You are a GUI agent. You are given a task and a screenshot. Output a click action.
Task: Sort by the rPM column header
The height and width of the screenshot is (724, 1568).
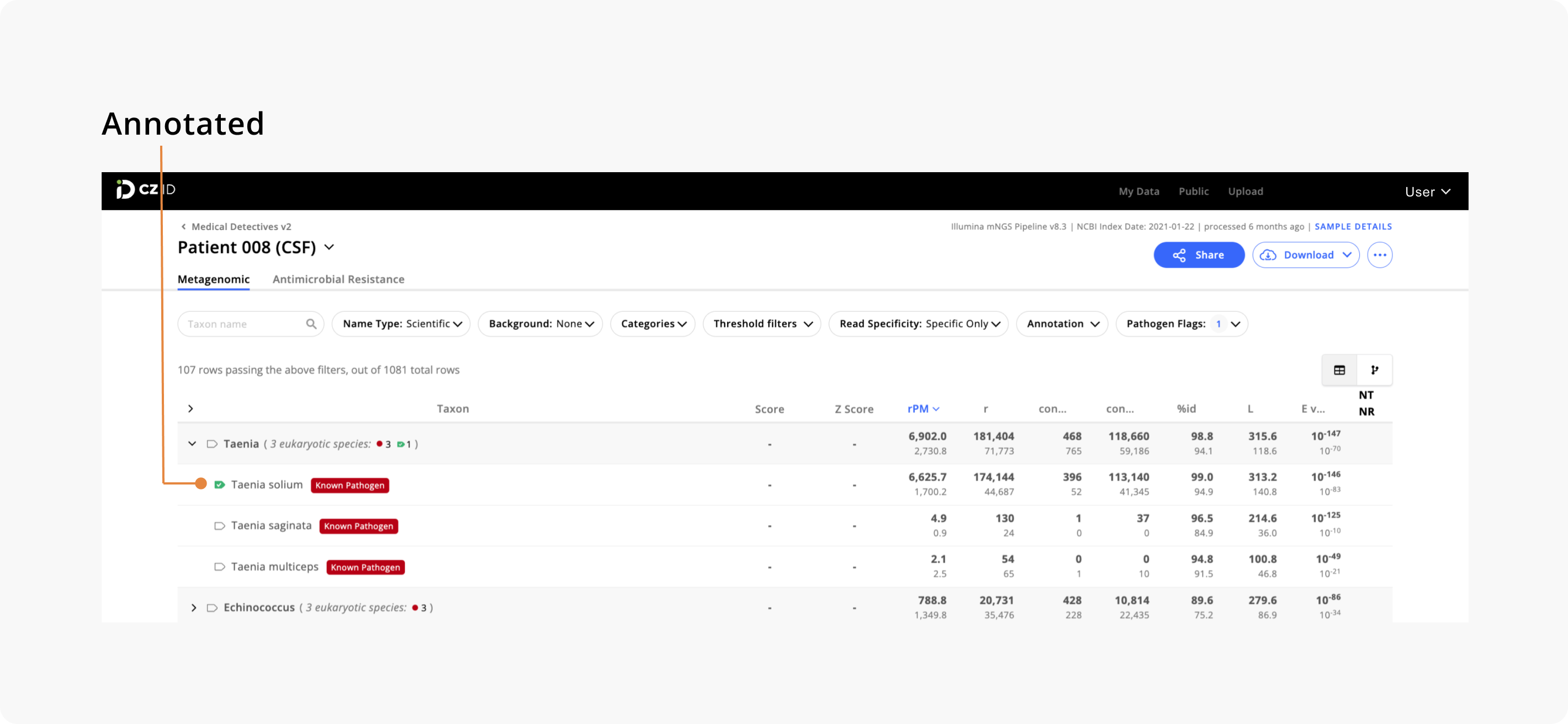click(923, 409)
